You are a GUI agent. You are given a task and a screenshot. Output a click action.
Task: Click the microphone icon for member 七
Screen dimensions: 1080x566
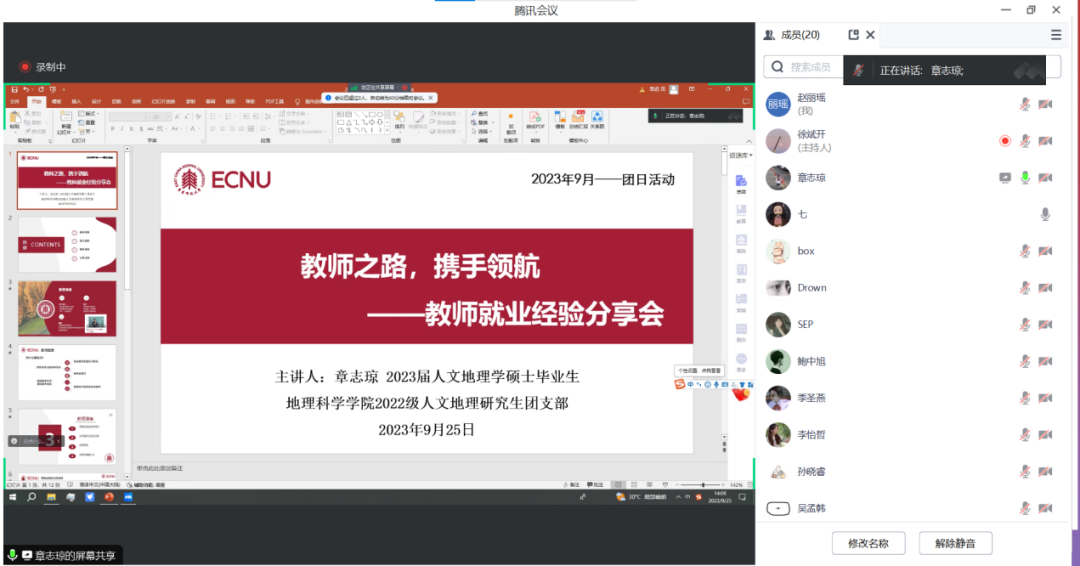1045,214
